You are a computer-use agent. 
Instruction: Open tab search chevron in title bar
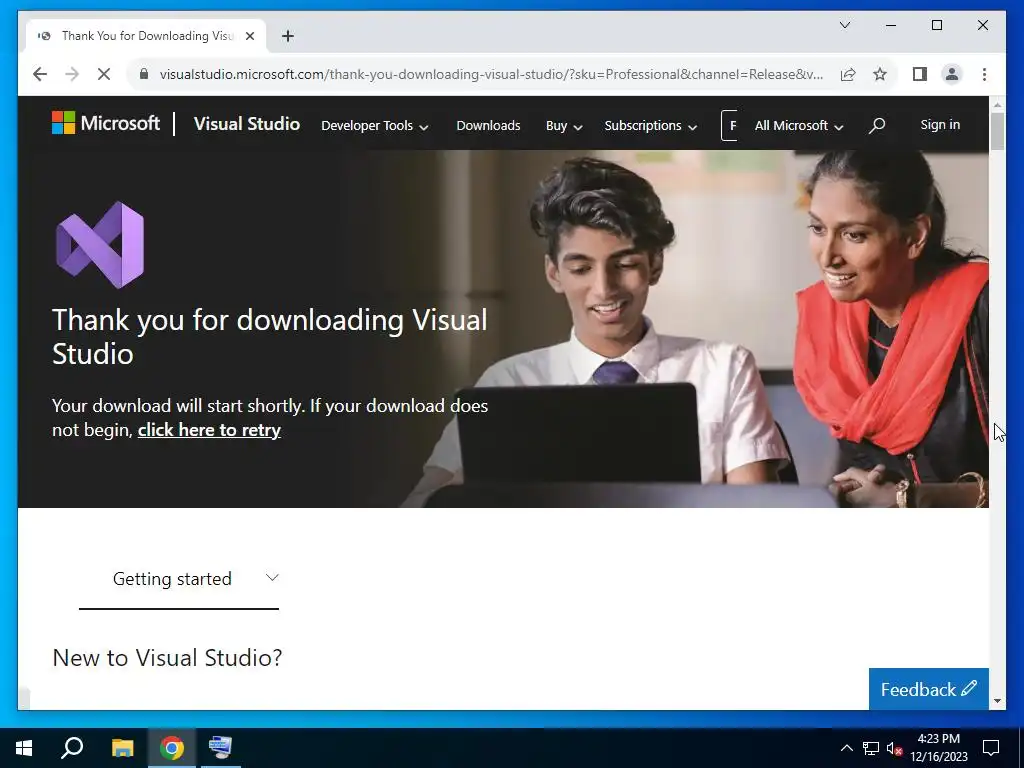844,25
